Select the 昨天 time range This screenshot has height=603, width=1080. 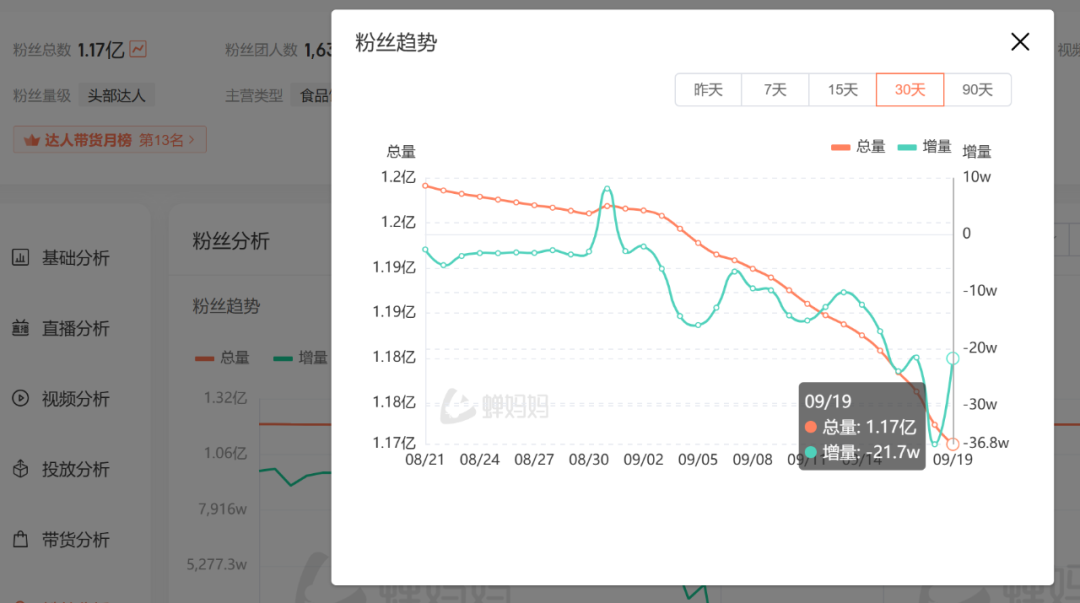(708, 90)
